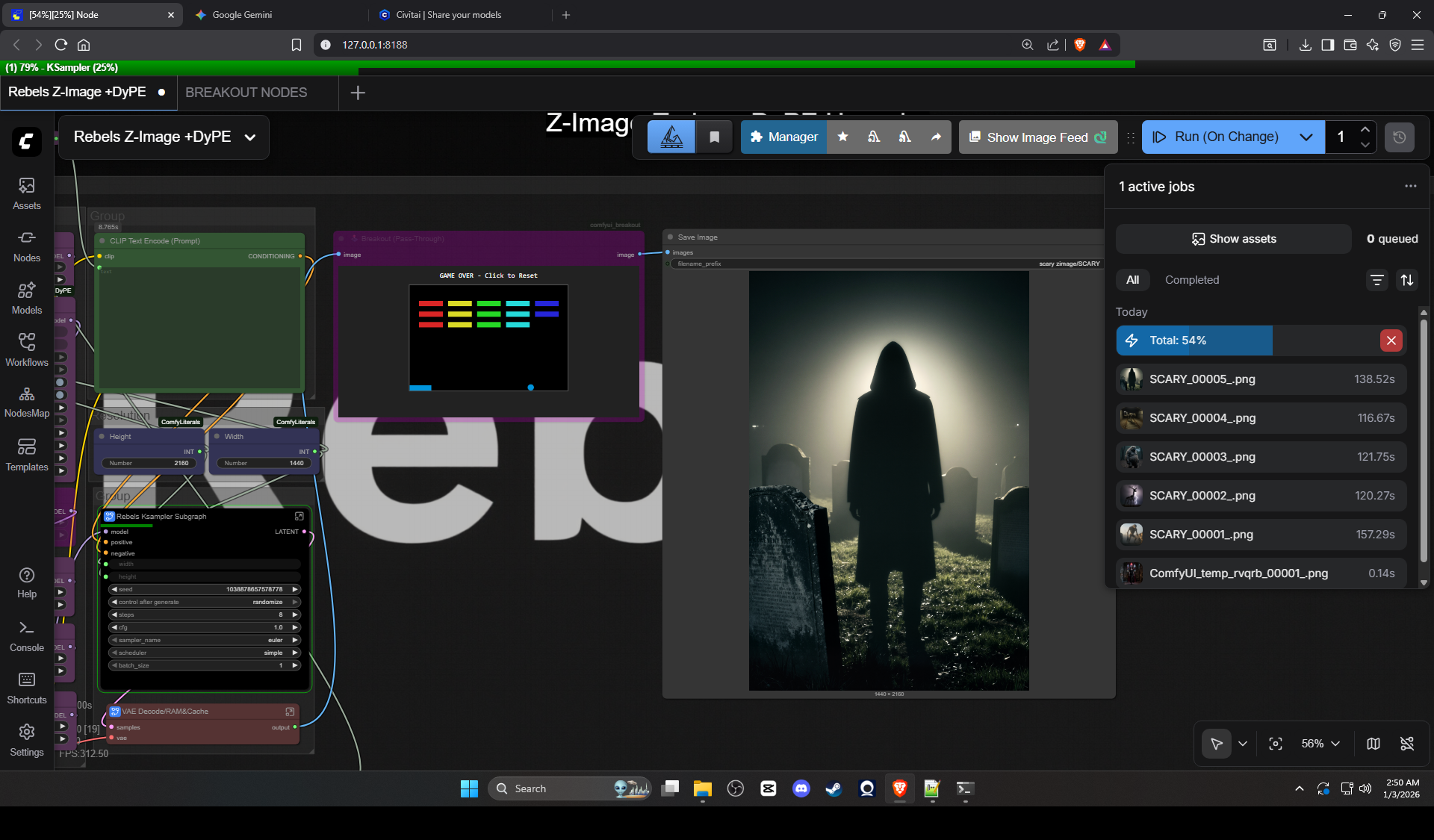1434x840 pixels.
Task: Click the Width number field 1440
Action: 264,463
